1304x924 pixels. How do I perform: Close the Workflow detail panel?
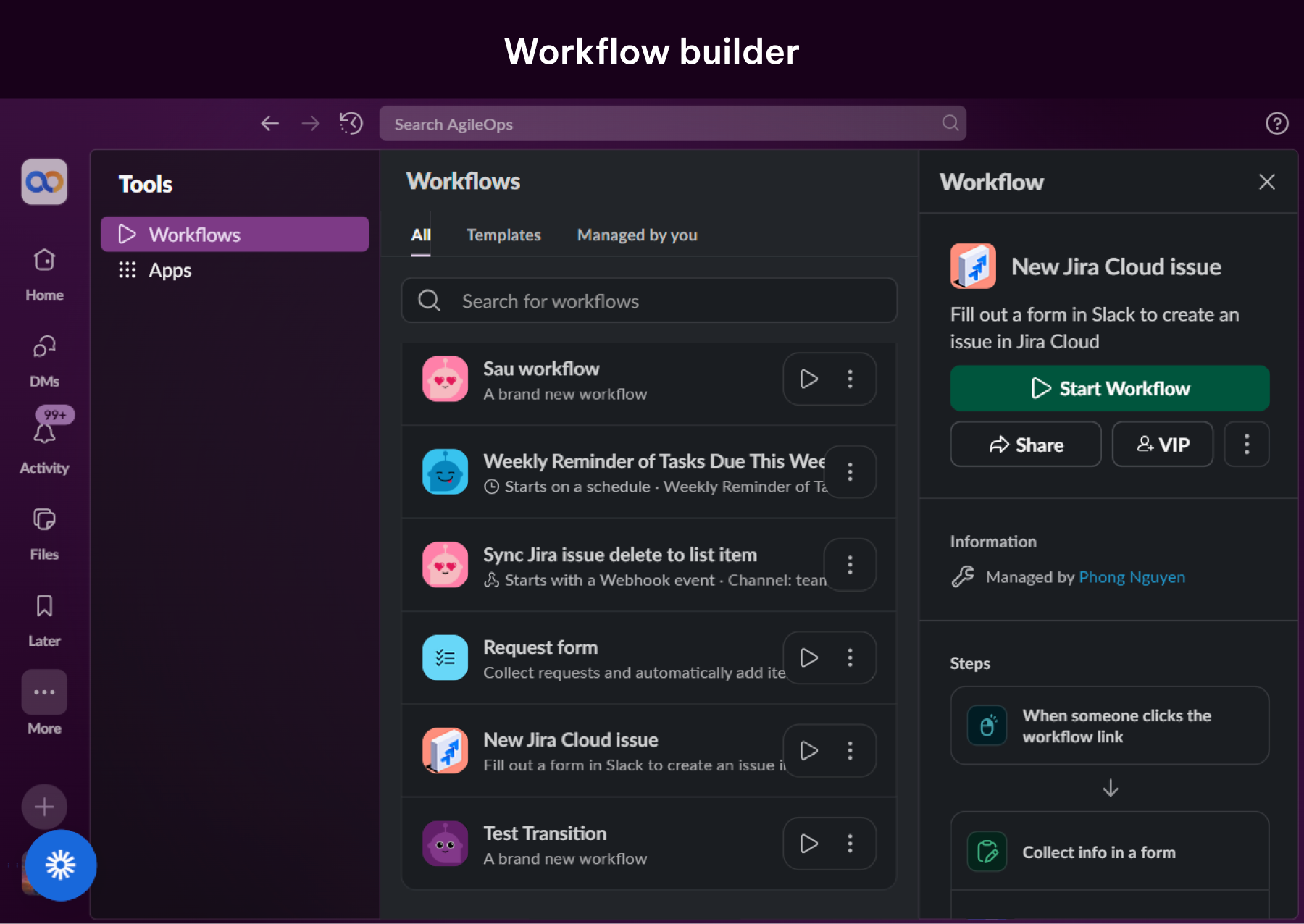pyautogui.click(x=1267, y=182)
